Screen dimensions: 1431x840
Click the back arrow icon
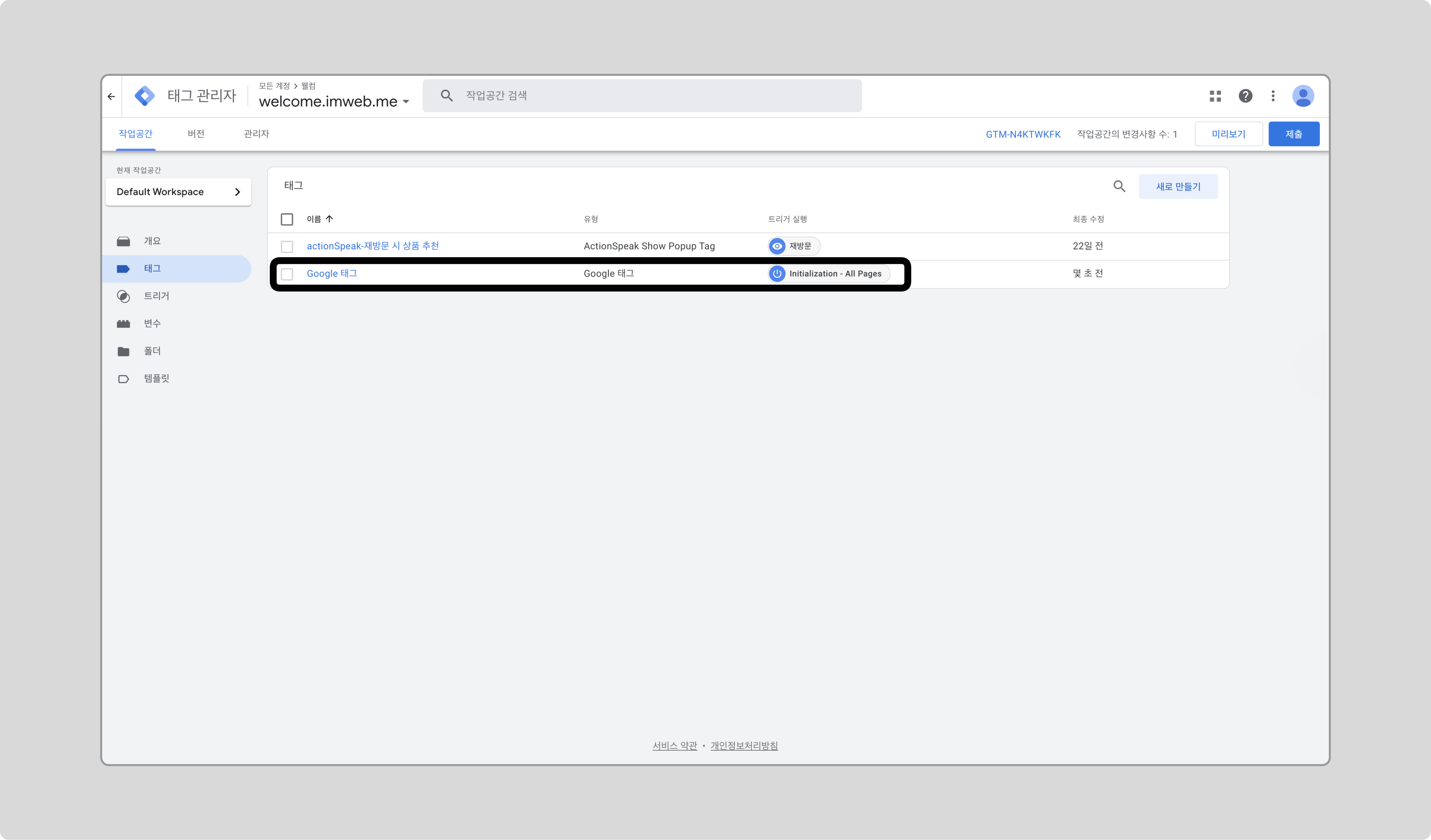pos(111,96)
